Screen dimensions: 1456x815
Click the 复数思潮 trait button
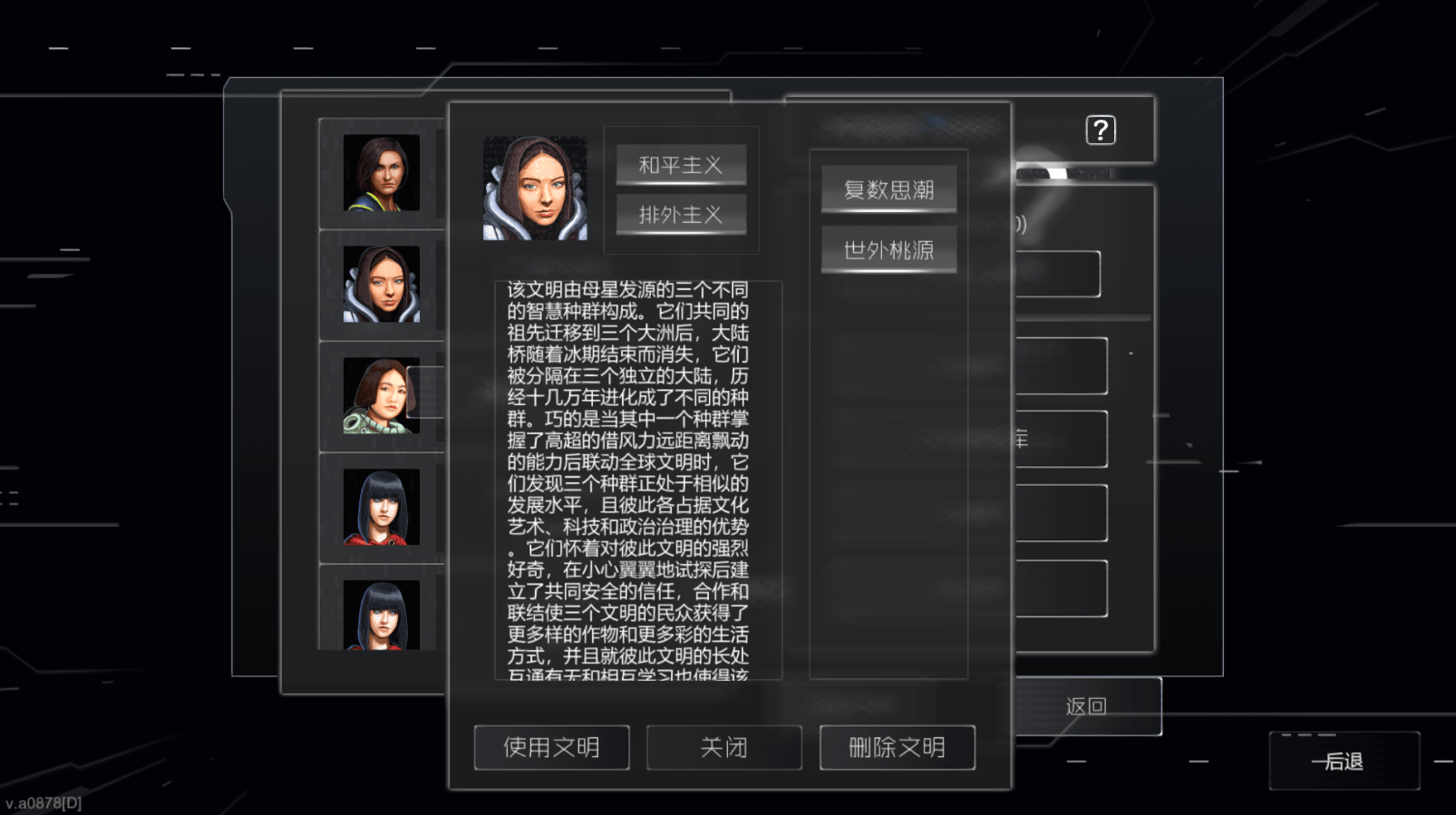click(x=888, y=189)
